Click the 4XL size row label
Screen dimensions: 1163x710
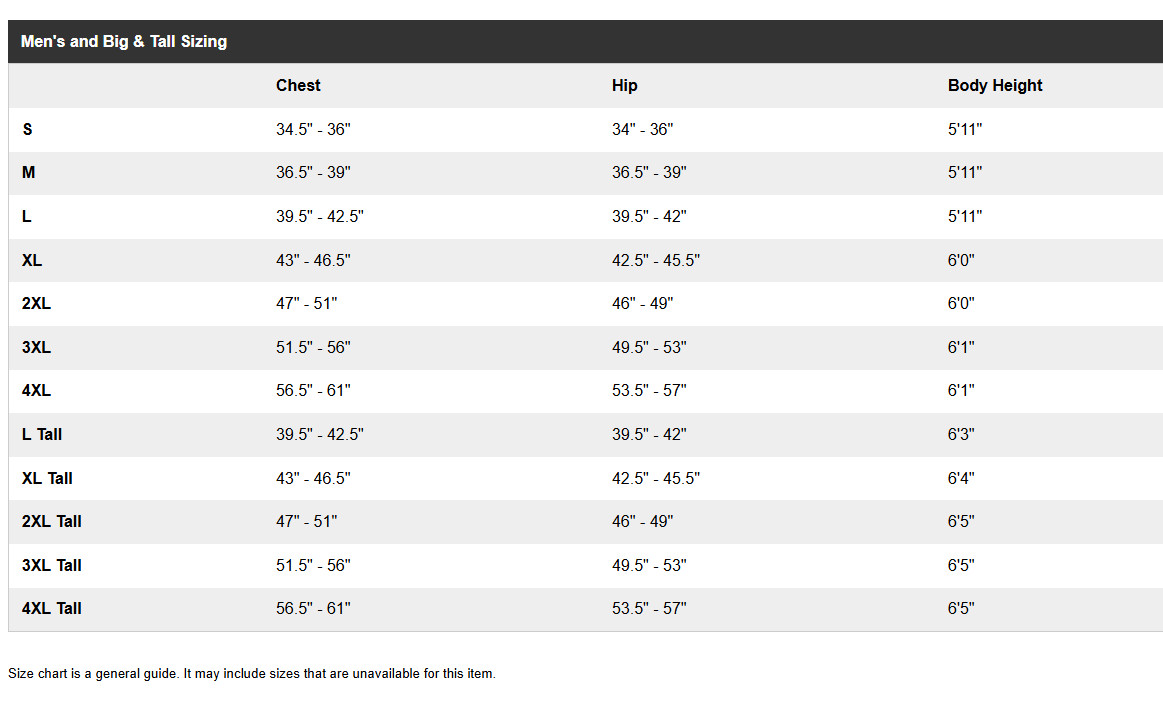[36, 391]
